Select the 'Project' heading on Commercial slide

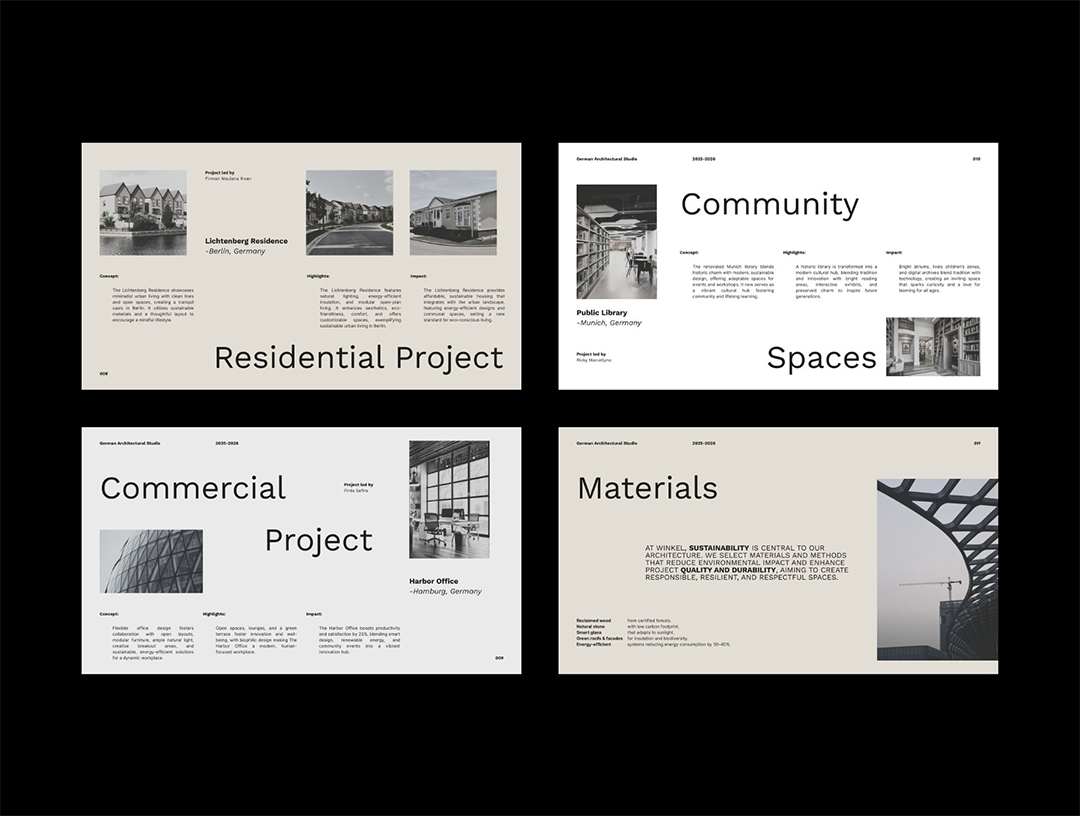click(x=318, y=541)
